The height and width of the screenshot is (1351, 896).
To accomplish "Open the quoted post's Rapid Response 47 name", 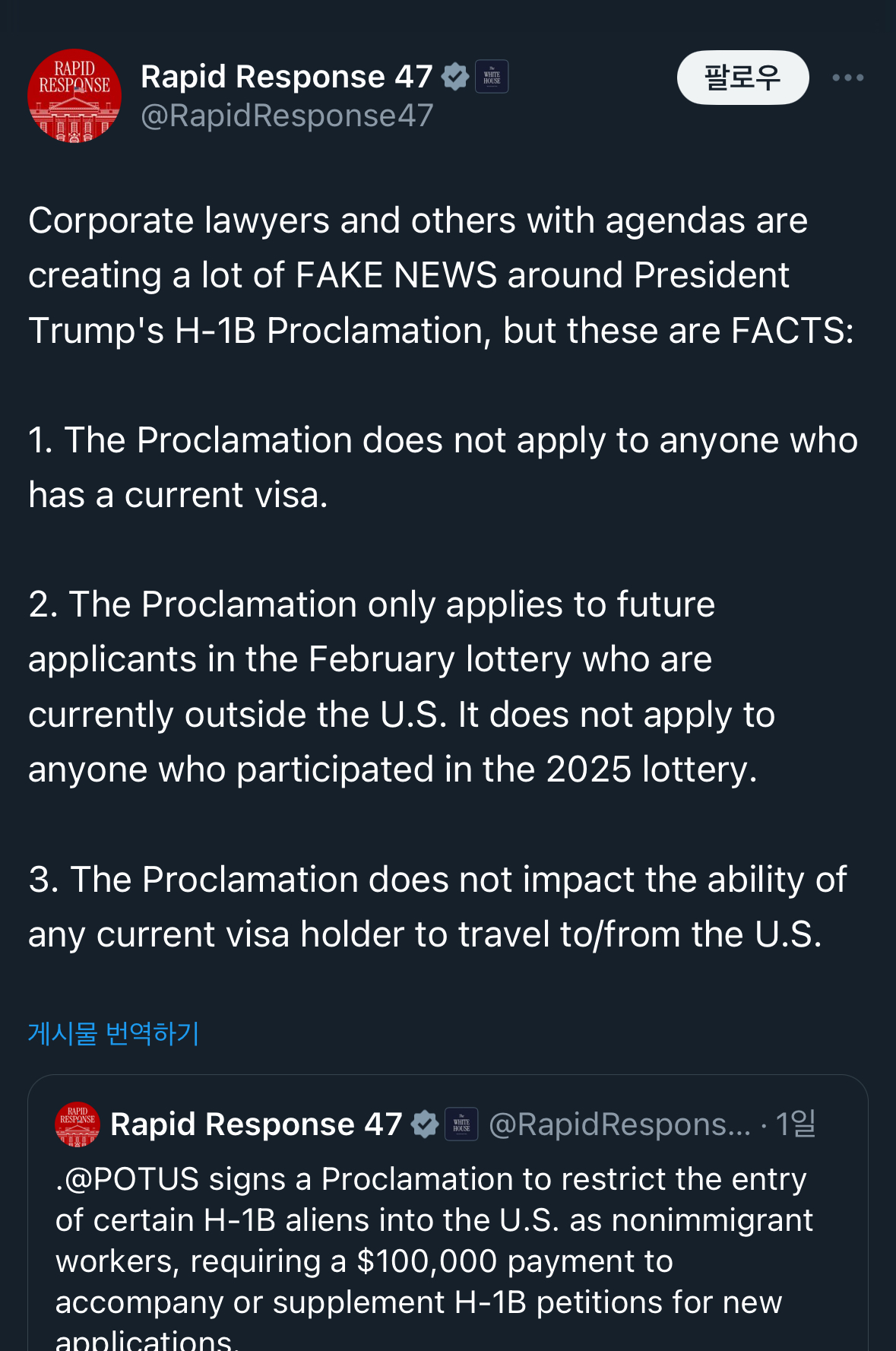I will [256, 1124].
